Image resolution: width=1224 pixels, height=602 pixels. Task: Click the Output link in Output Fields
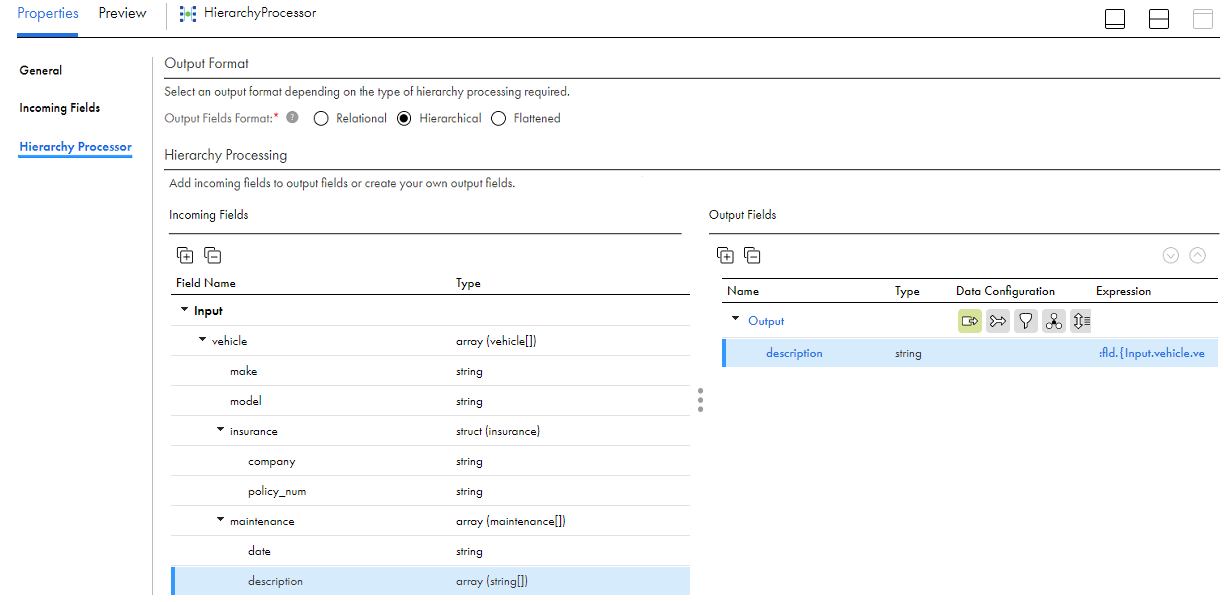766,321
